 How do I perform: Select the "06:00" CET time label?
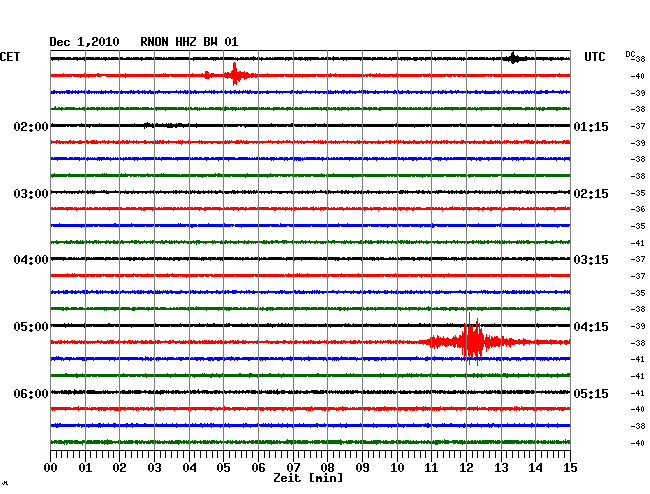point(31,393)
